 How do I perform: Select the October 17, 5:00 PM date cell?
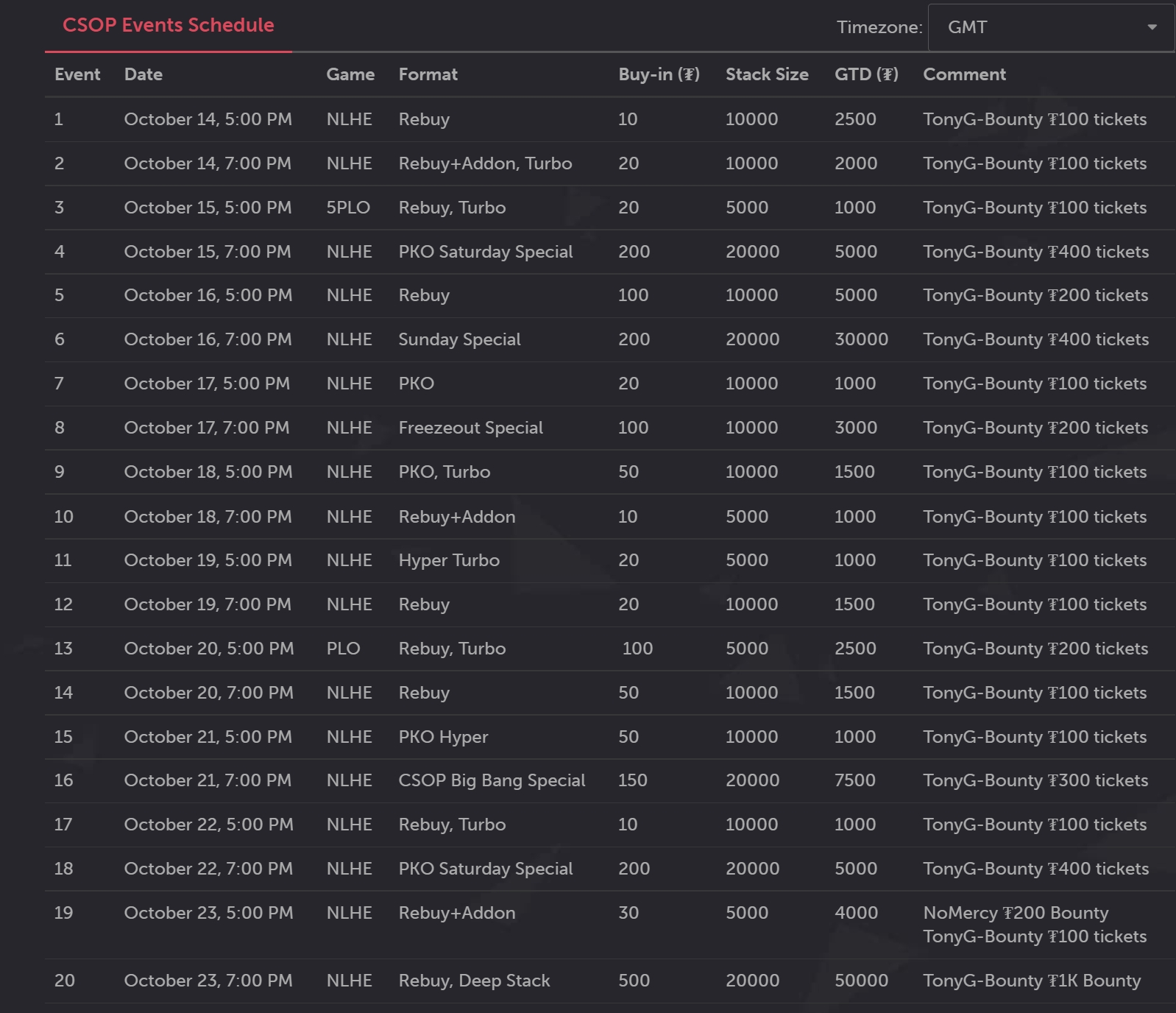207,384
